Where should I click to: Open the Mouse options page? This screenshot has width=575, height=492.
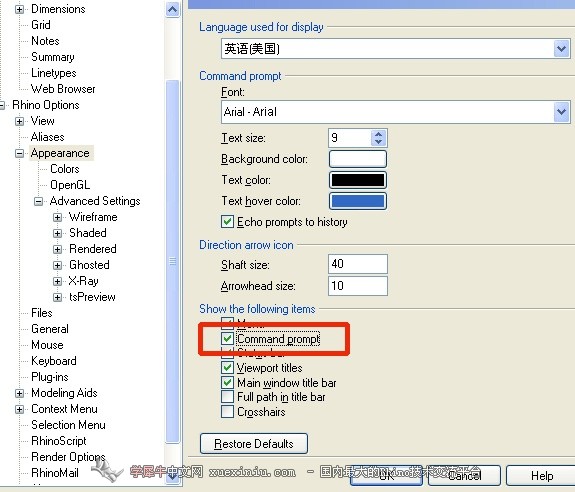point(47,345)
